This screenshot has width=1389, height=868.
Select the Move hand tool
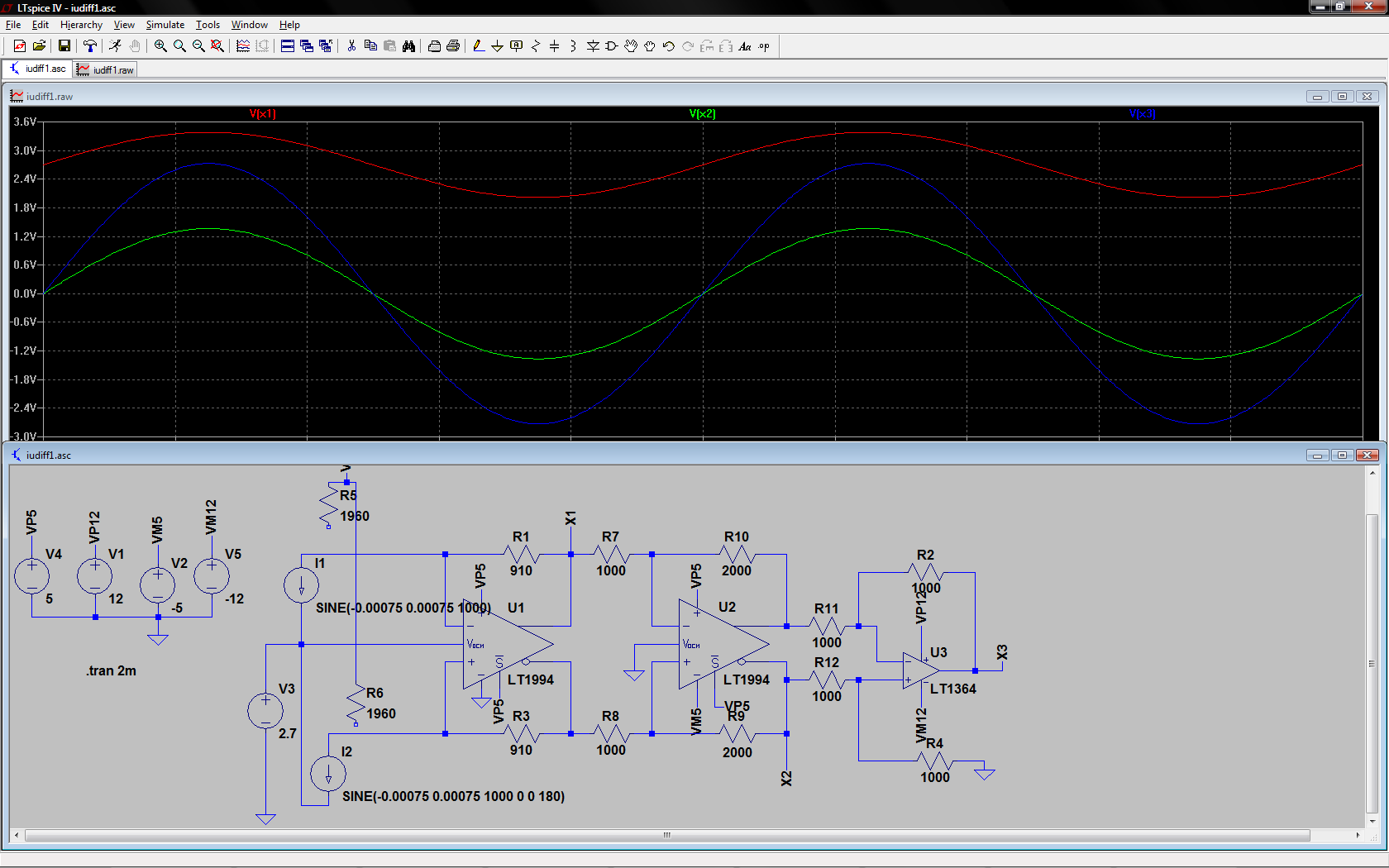[631, 46]
